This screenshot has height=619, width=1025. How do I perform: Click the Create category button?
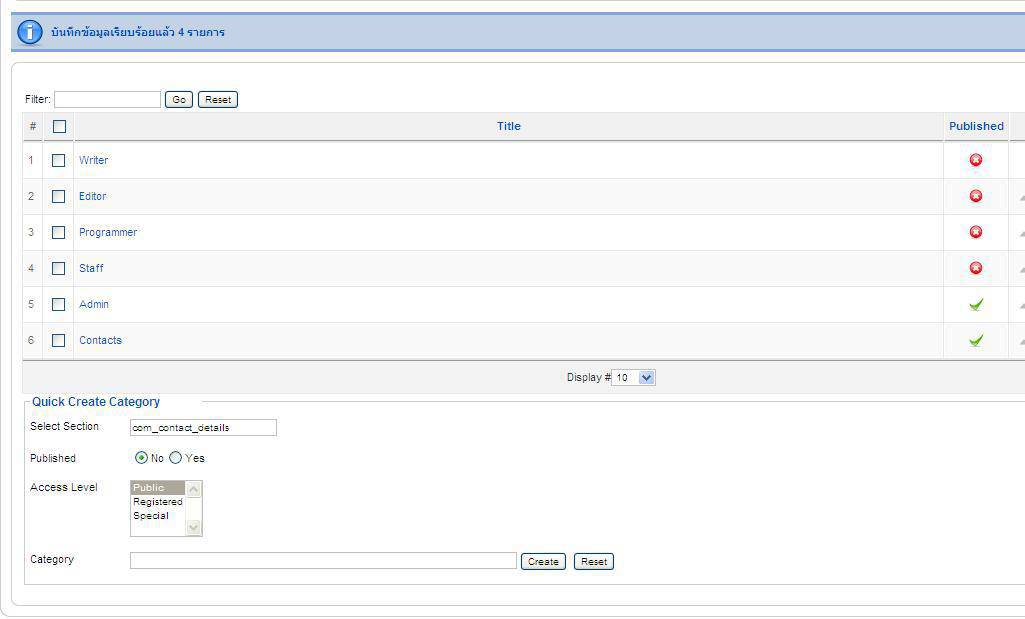click(x=543, y=561)
